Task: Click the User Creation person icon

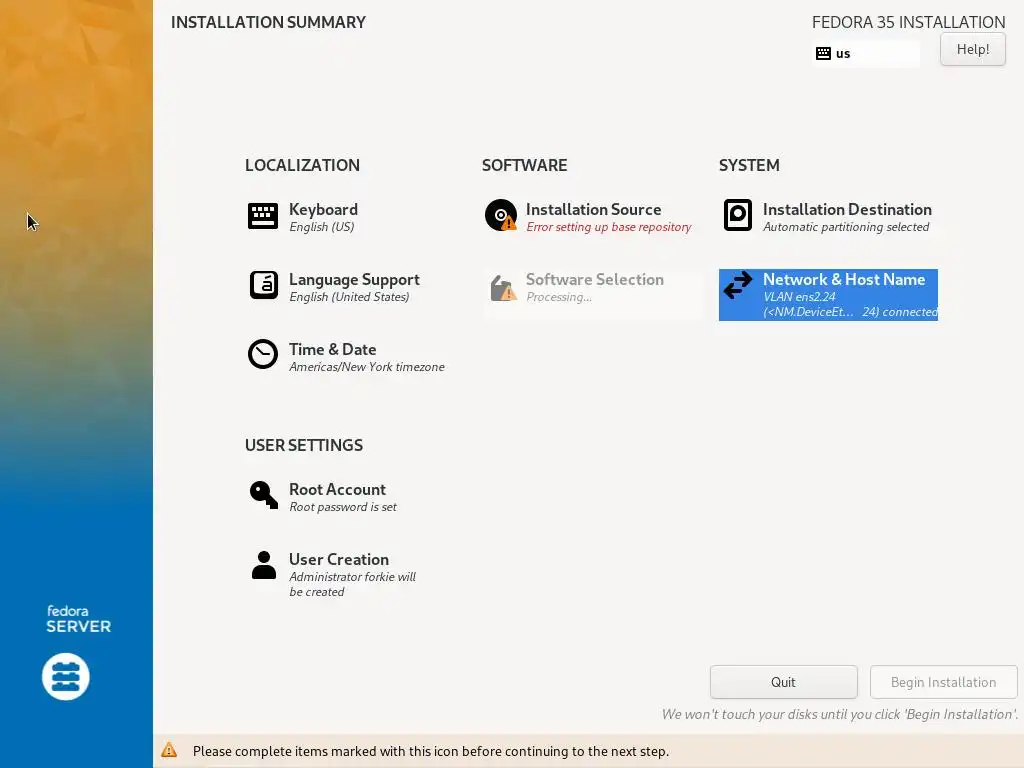Action: [x=264, y=565]
